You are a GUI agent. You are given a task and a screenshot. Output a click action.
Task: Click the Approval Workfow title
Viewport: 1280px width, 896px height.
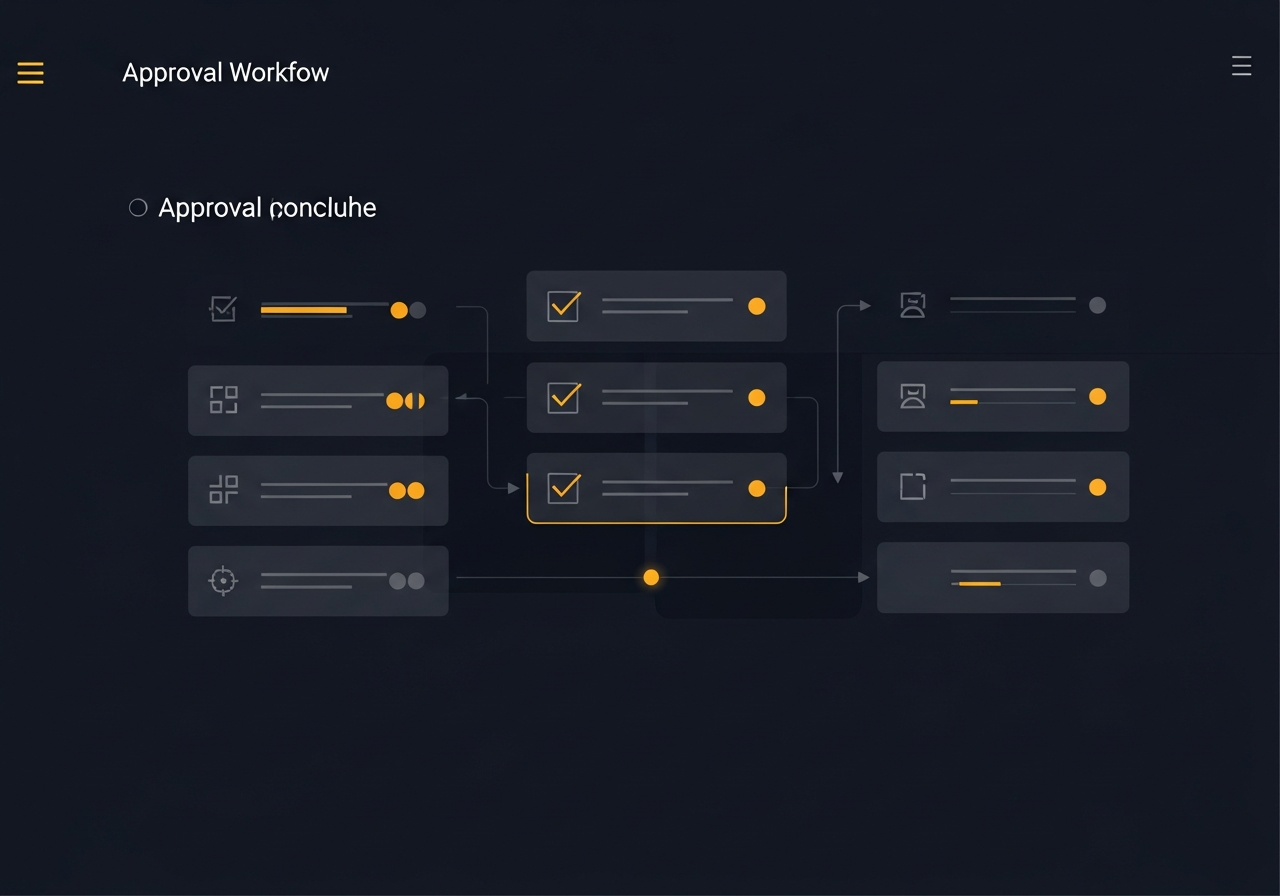225,72
